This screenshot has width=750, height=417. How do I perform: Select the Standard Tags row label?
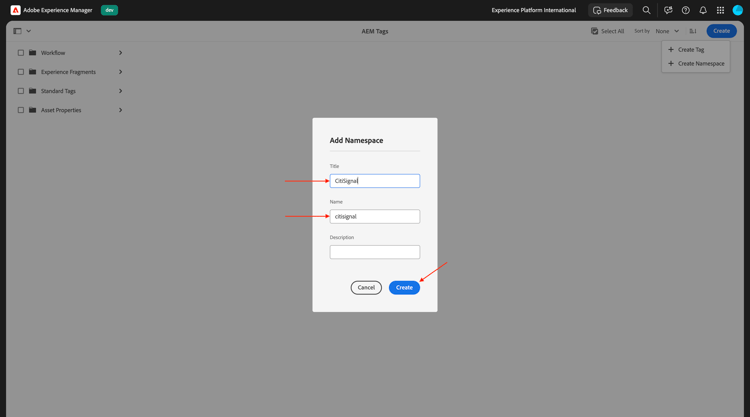58,91
